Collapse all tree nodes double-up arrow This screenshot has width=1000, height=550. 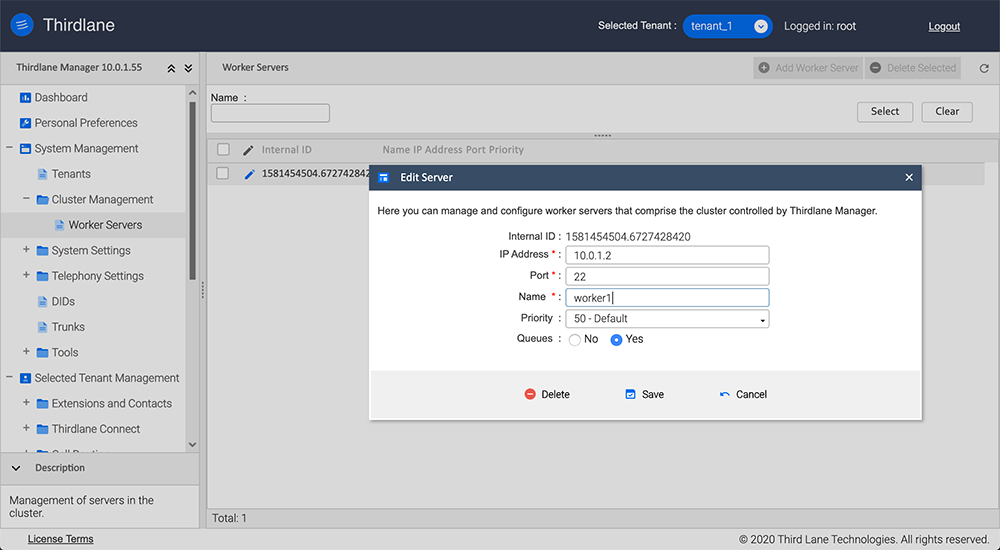[171, 68]
